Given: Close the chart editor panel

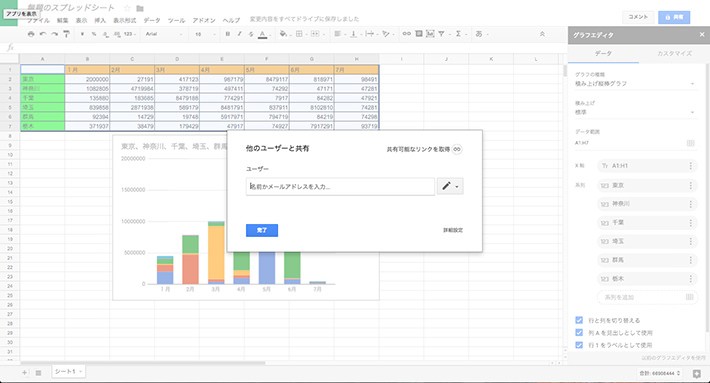Looking at the screenshot, I should pos(702,35).
